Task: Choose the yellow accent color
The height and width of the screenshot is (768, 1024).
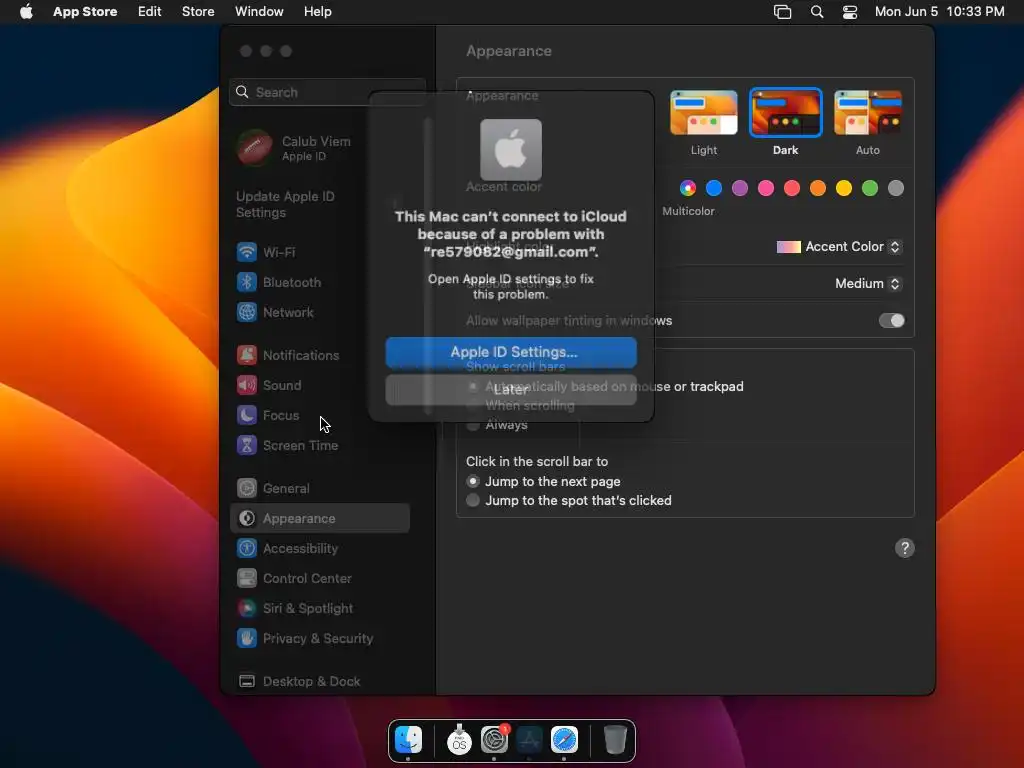Action: (x=844, y=188)
